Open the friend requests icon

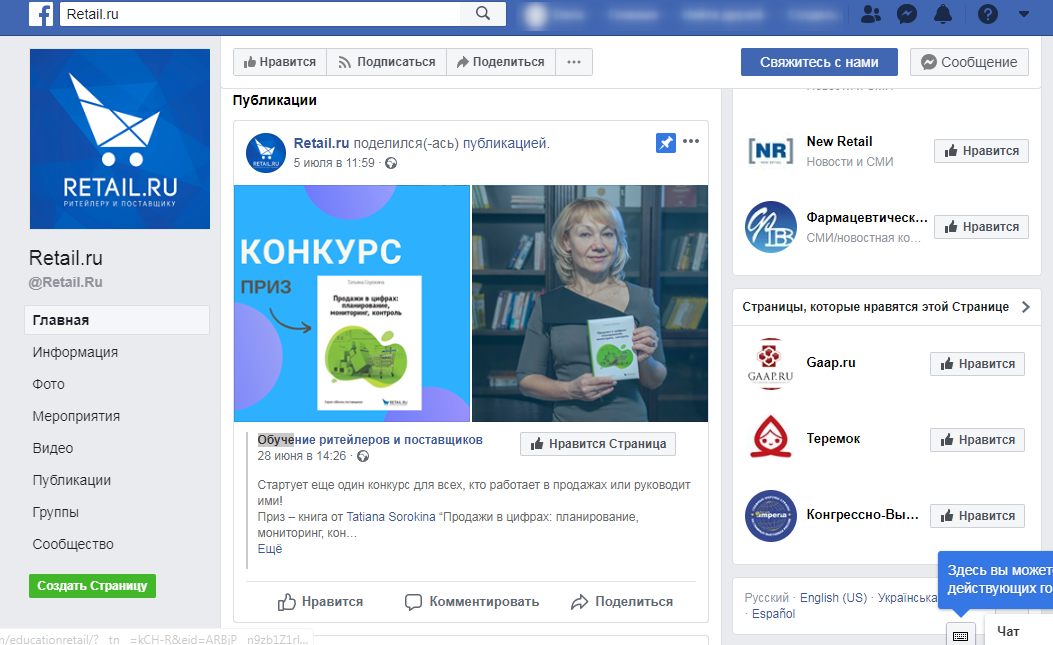[x=870, y=14]
